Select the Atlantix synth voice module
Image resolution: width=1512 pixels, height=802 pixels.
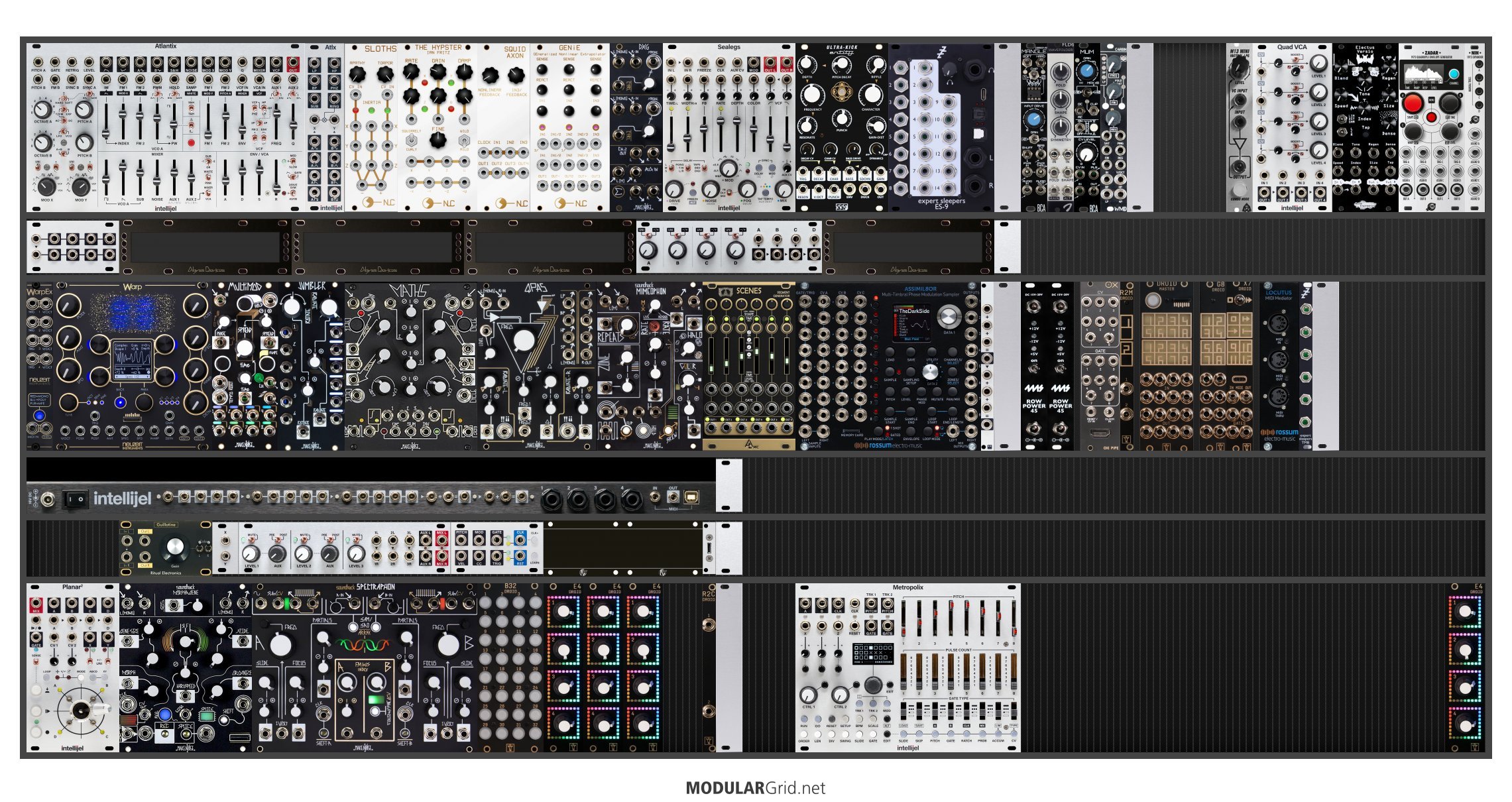click(x=166, y=127)
